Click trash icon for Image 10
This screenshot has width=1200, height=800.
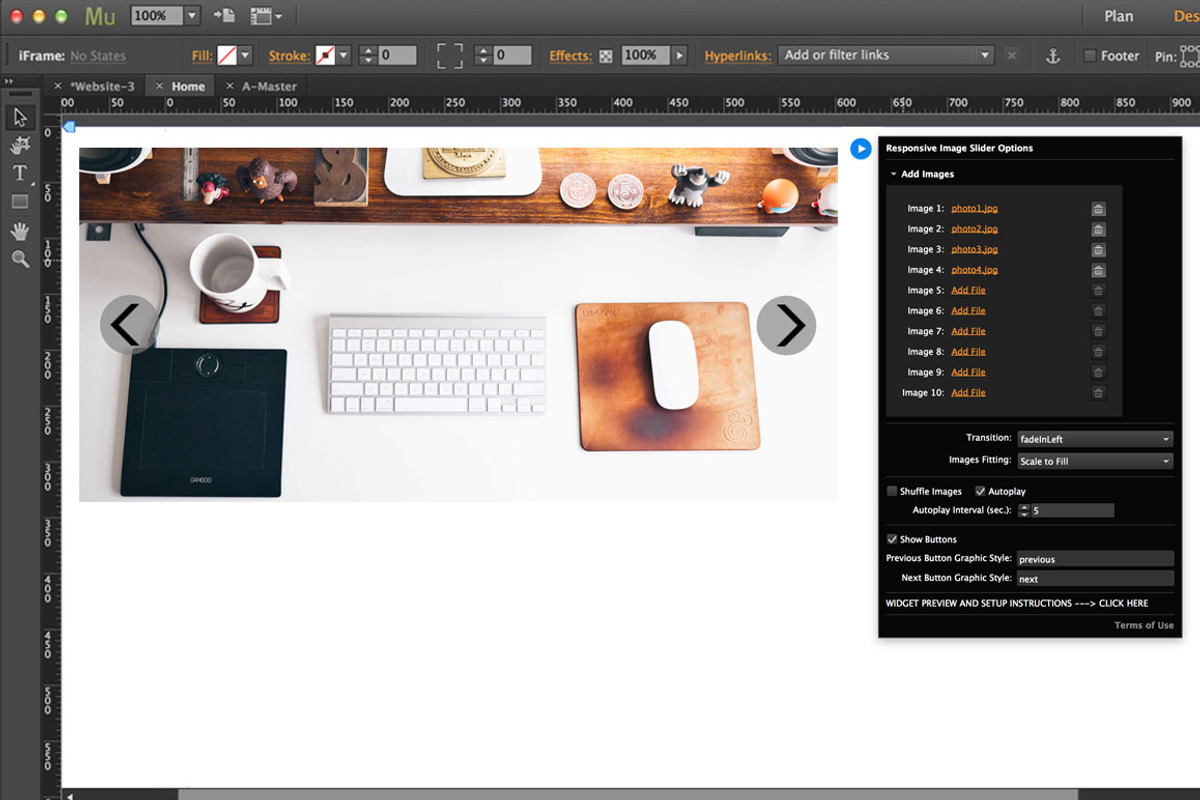(x=1098, y=393)
